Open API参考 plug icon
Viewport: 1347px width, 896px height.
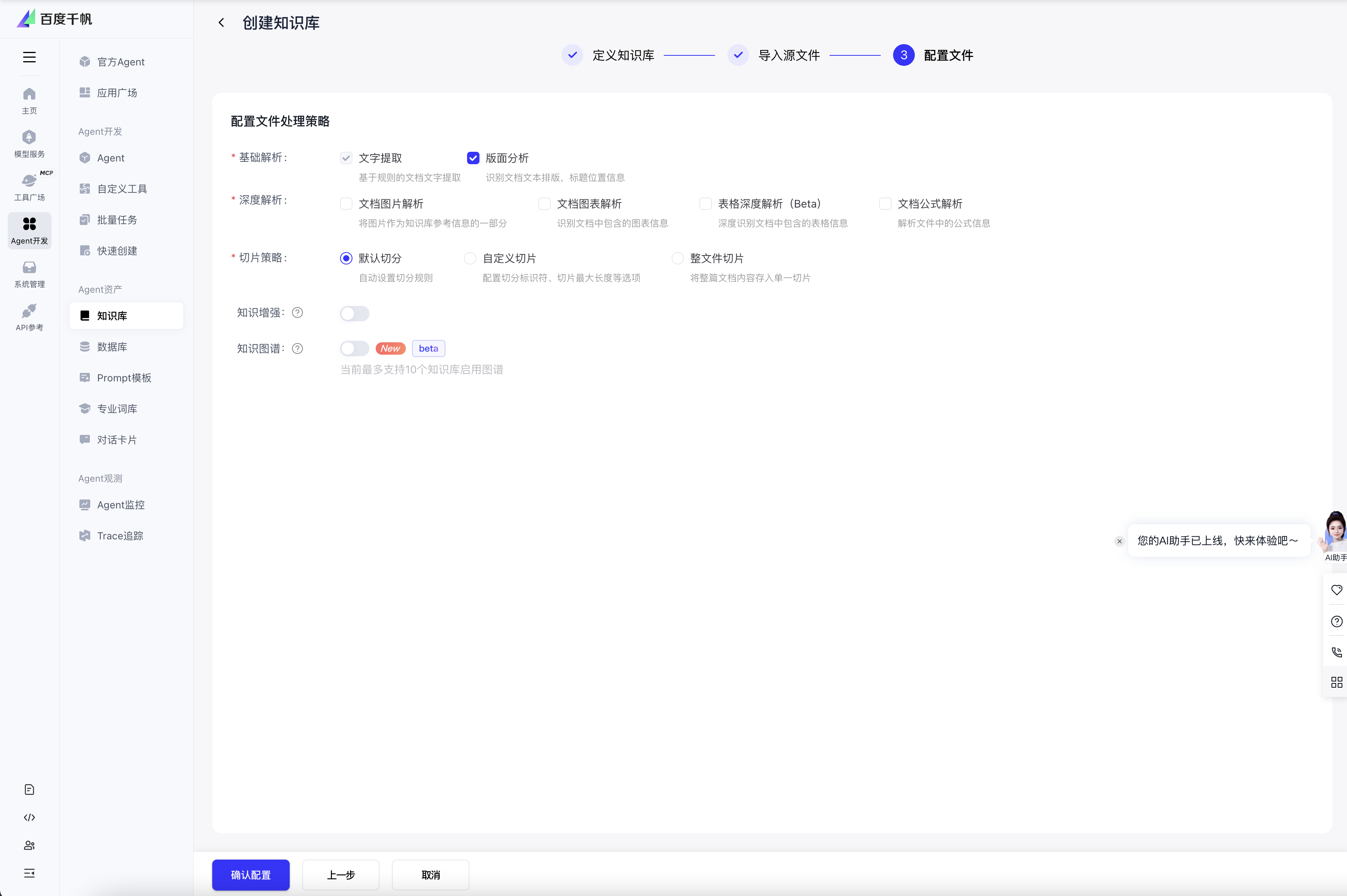(x=29, y=311)
